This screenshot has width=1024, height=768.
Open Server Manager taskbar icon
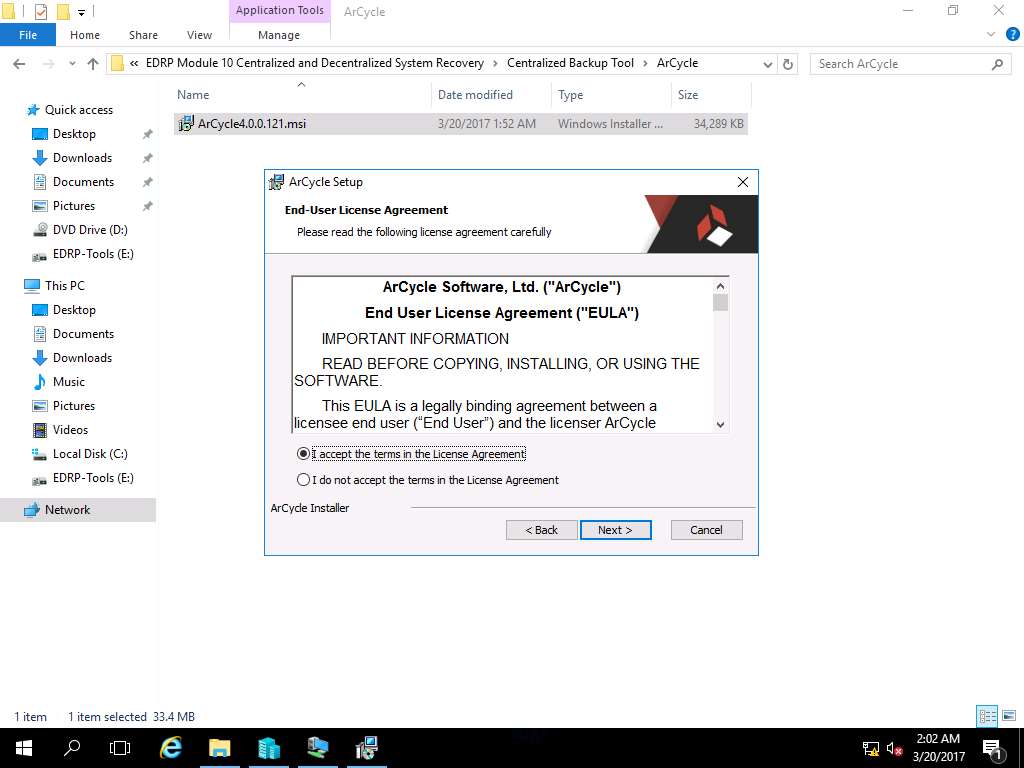tap(268, 748)
